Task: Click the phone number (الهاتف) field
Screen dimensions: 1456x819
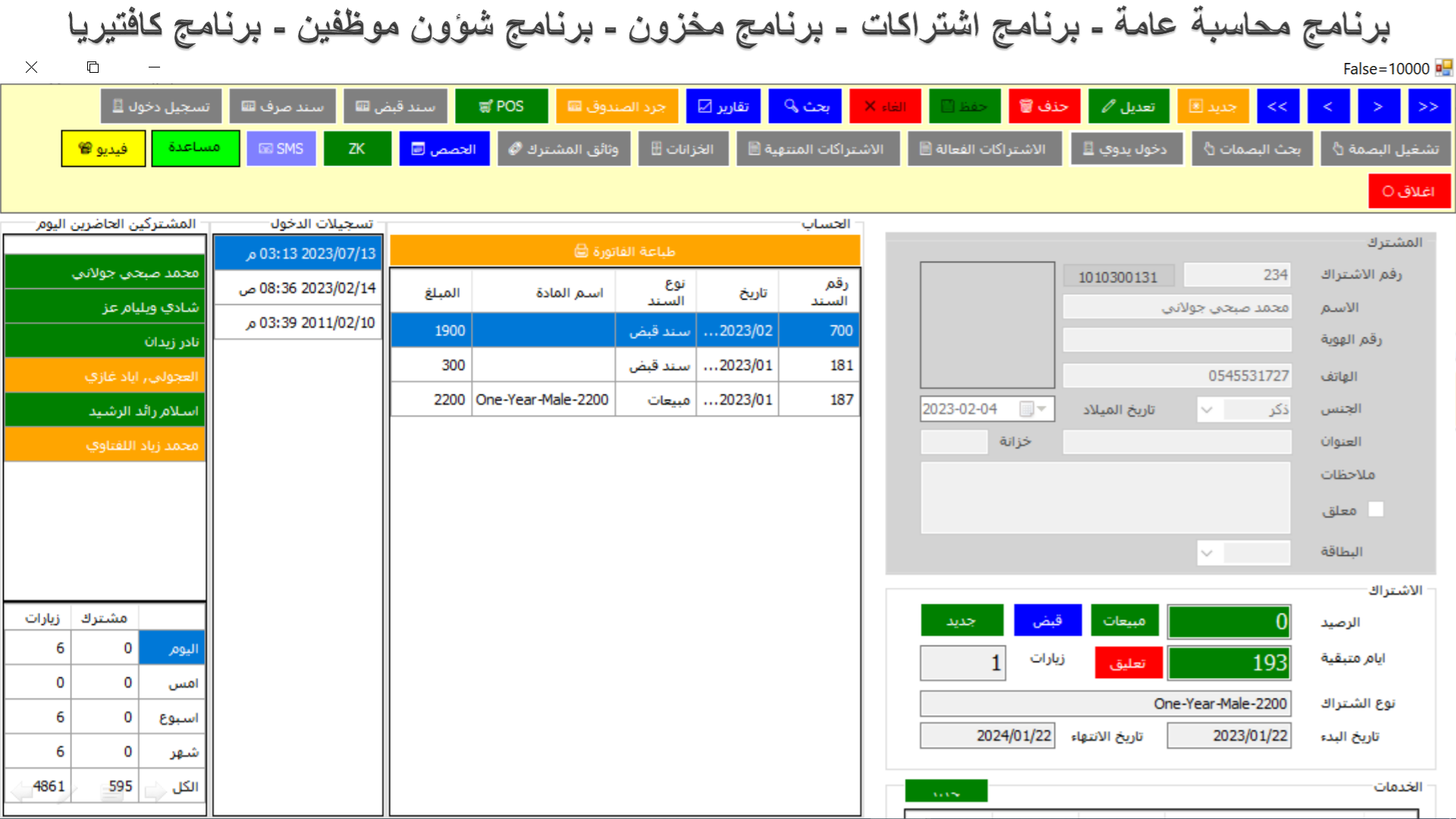Action: pos(1176,375)
